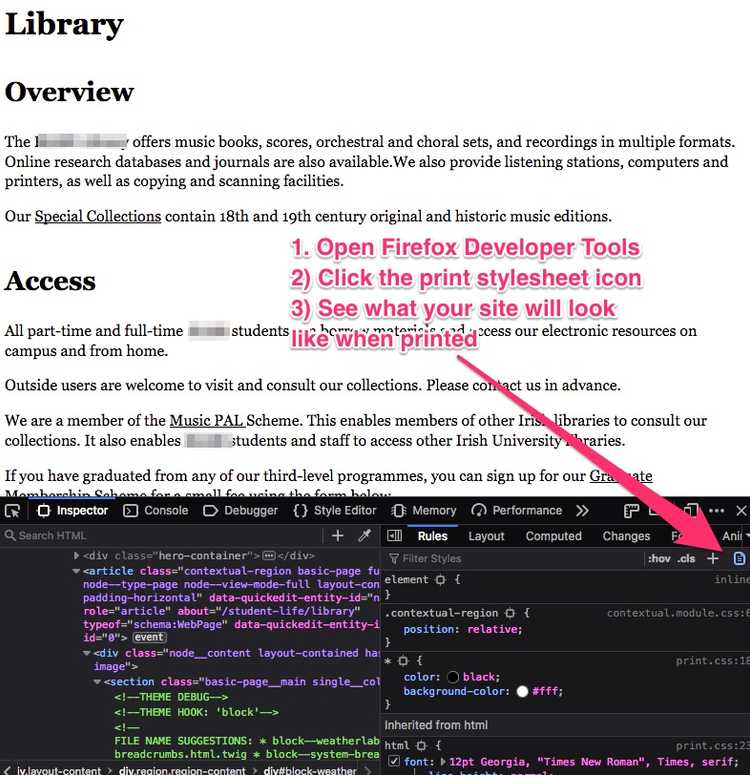Add a new CSS rule with plus icon
Screen dimensions: 750x775
click(x=713, y=558)
